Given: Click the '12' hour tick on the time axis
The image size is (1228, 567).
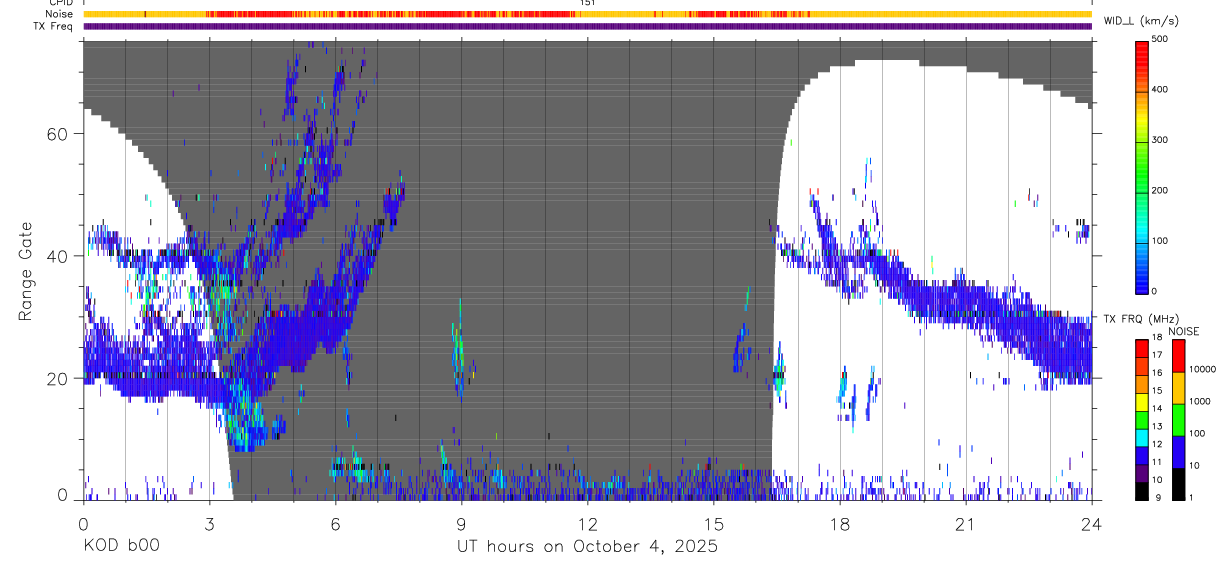Looking at the screenshot, I should click(x=587, y=524).
